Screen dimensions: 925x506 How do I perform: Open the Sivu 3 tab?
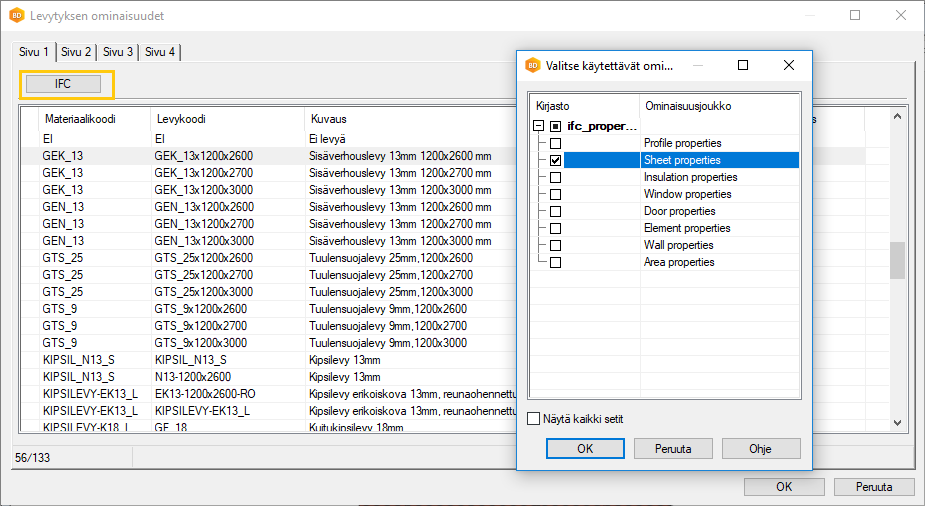tap(118, 52)
